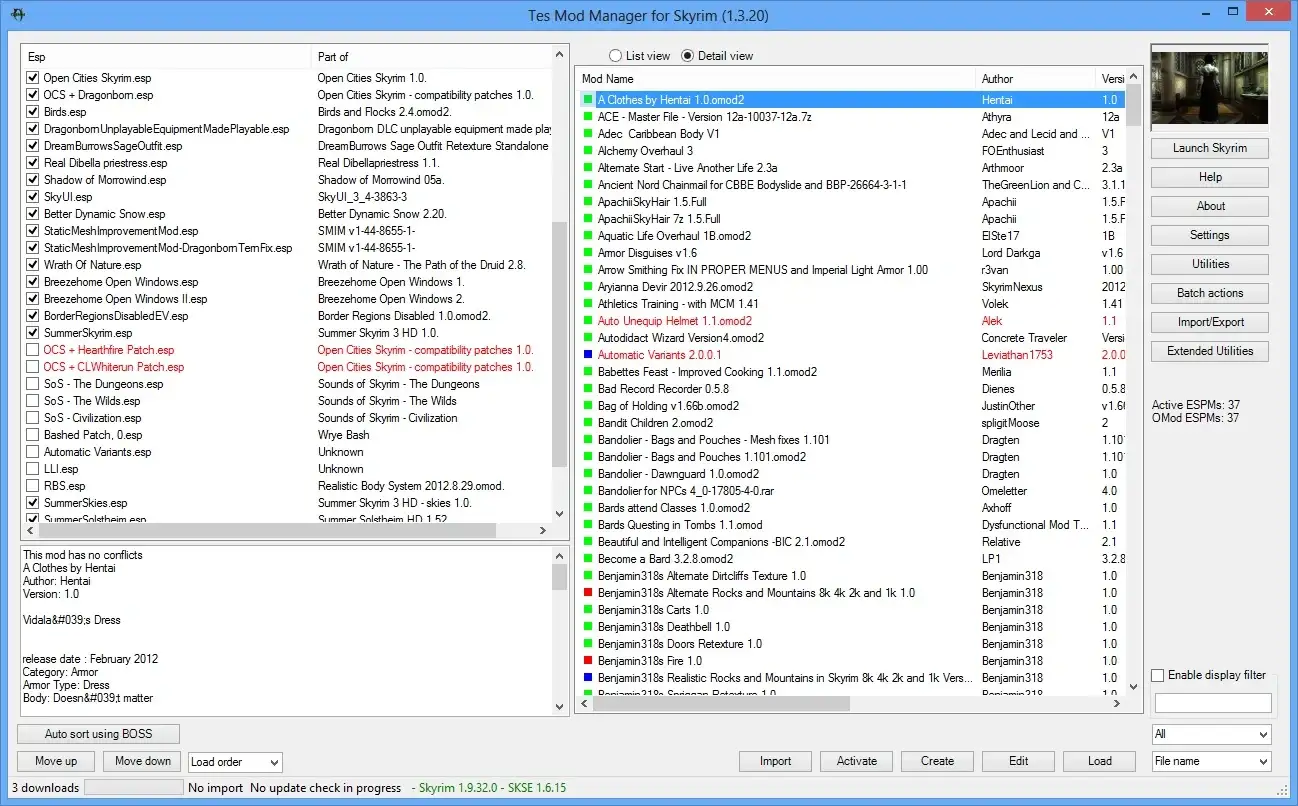
Task: Click the Skyrim screenshot thumbnail
Action: coord(1209,87)
